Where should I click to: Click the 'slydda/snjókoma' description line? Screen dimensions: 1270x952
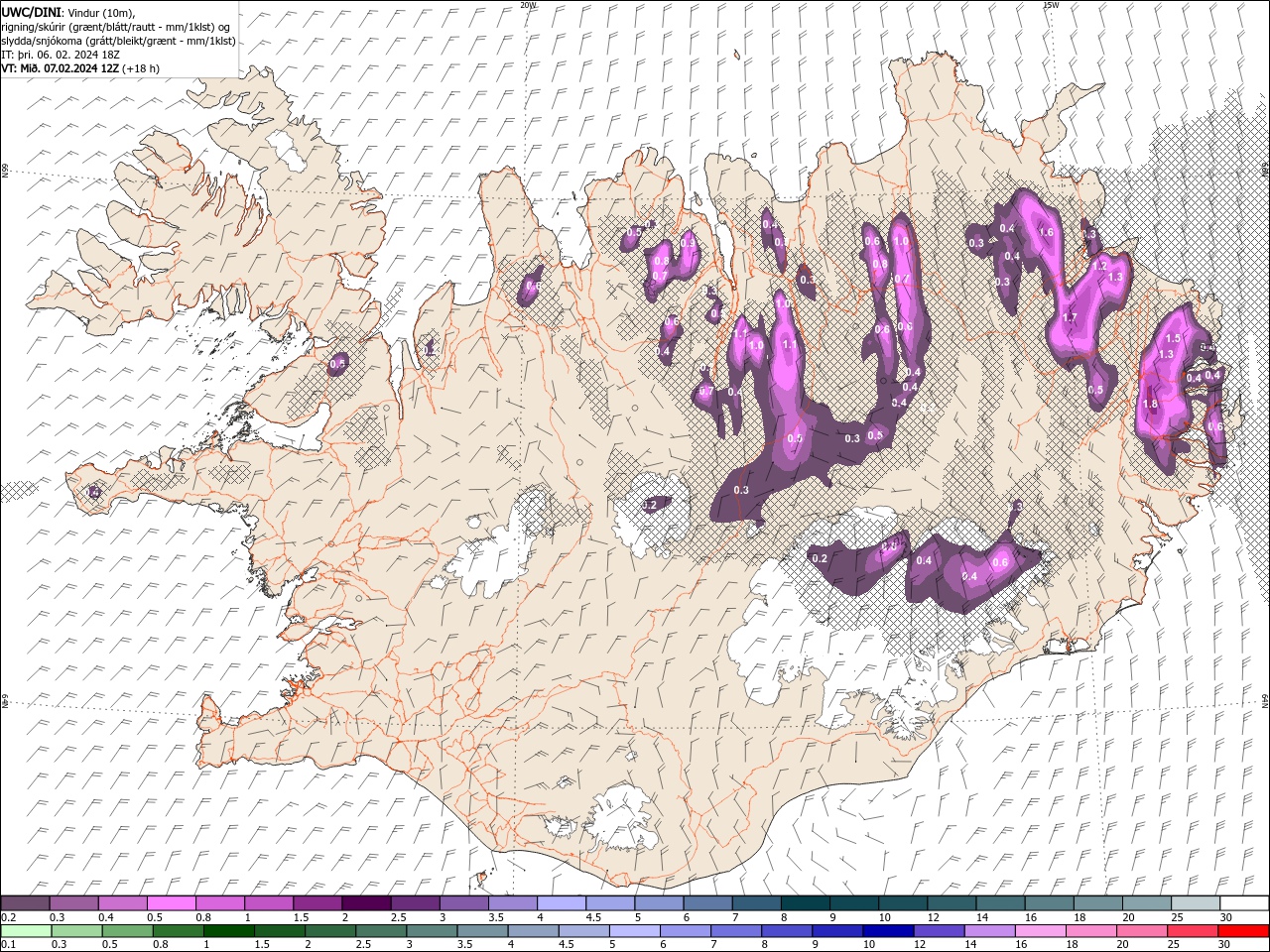[x=118, y=41]
